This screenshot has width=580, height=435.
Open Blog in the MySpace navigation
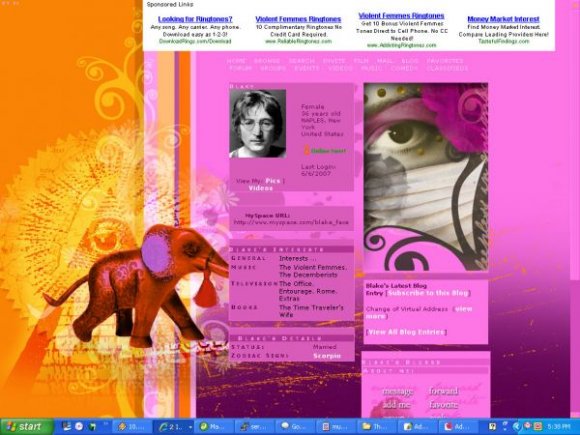point(410,61)
